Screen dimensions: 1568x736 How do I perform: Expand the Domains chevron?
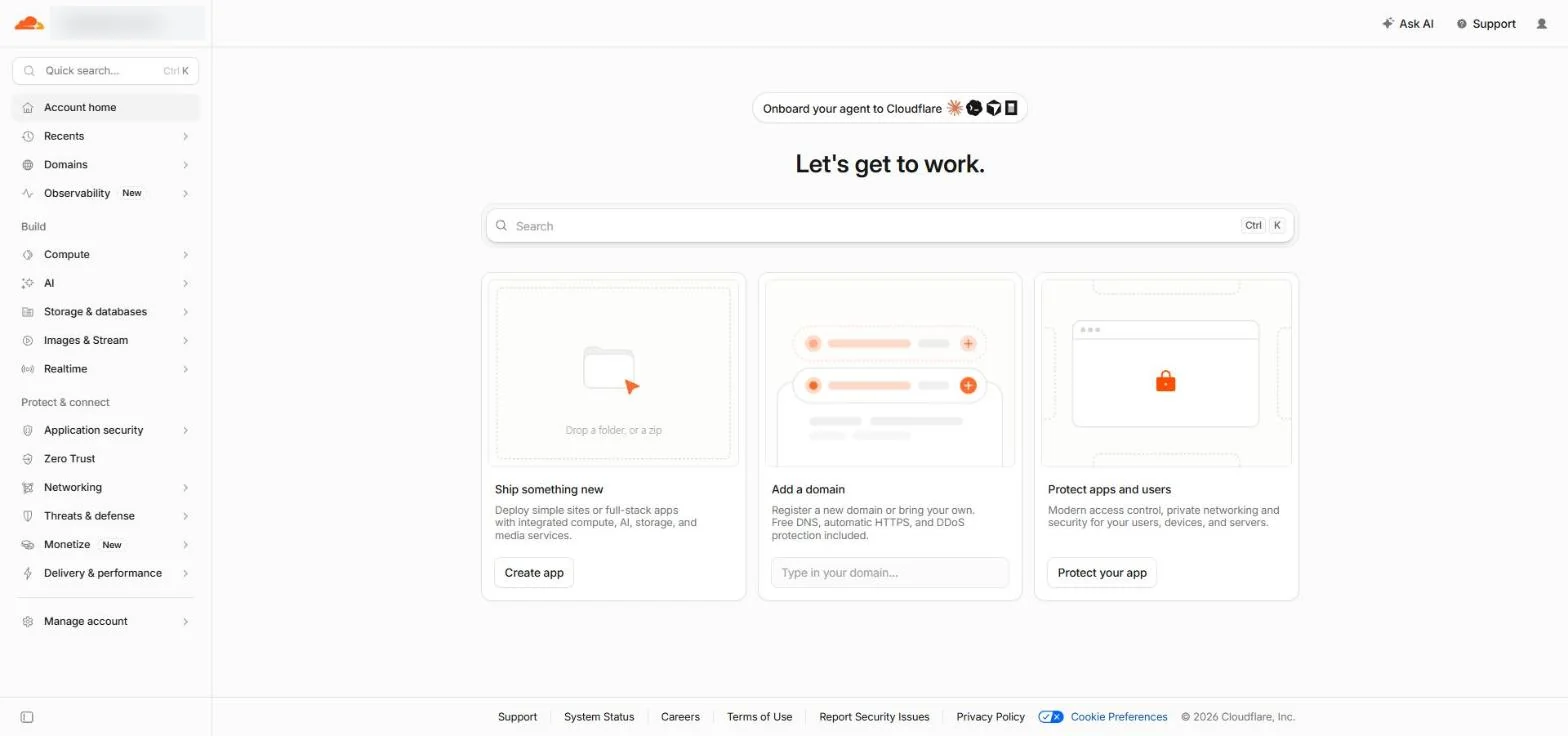186,165
